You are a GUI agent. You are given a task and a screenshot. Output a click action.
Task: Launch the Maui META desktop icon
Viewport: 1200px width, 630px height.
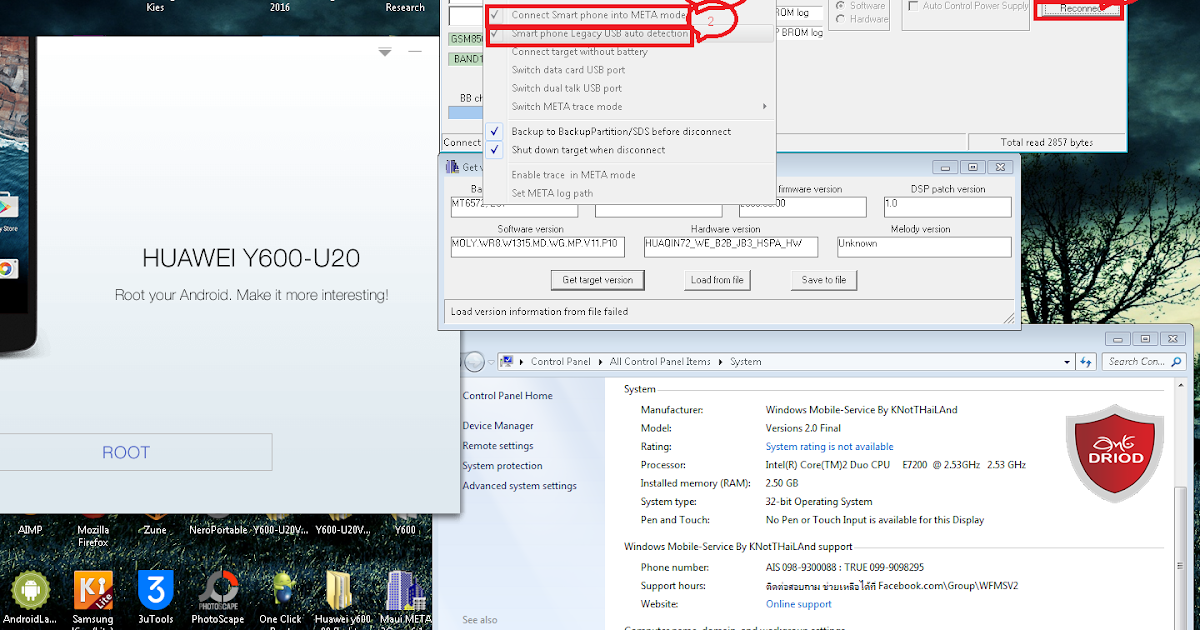coord(406,590)
